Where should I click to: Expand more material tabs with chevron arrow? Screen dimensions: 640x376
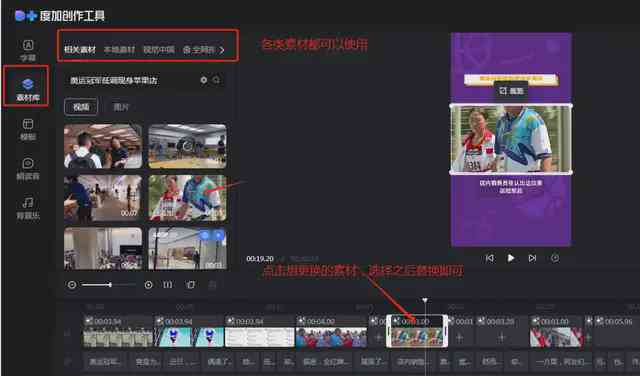pyautogui.click(x=222, y=50)
